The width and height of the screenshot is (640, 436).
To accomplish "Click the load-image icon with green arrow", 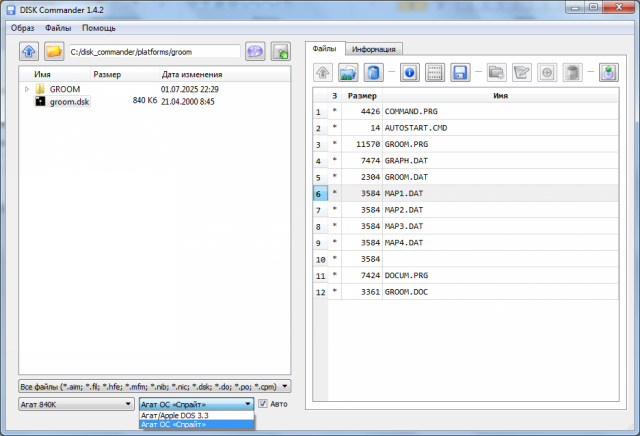I will click(x=281, y=51).
